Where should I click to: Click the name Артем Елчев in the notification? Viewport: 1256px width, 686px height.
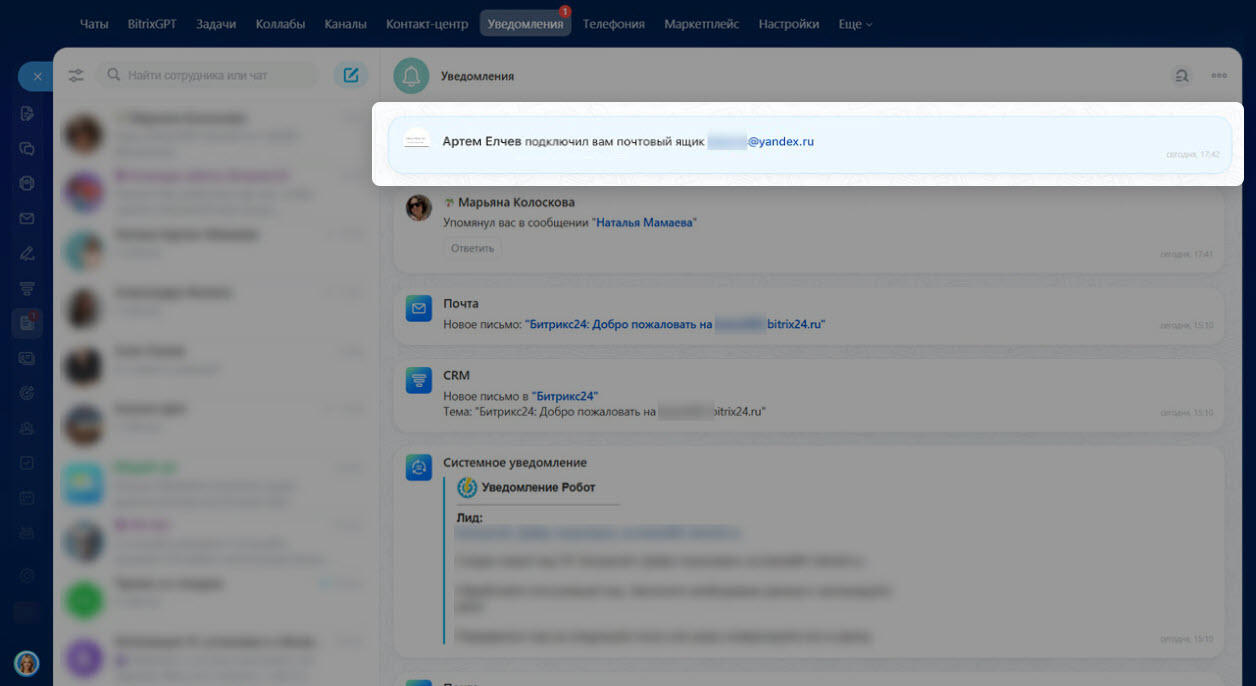482,142
